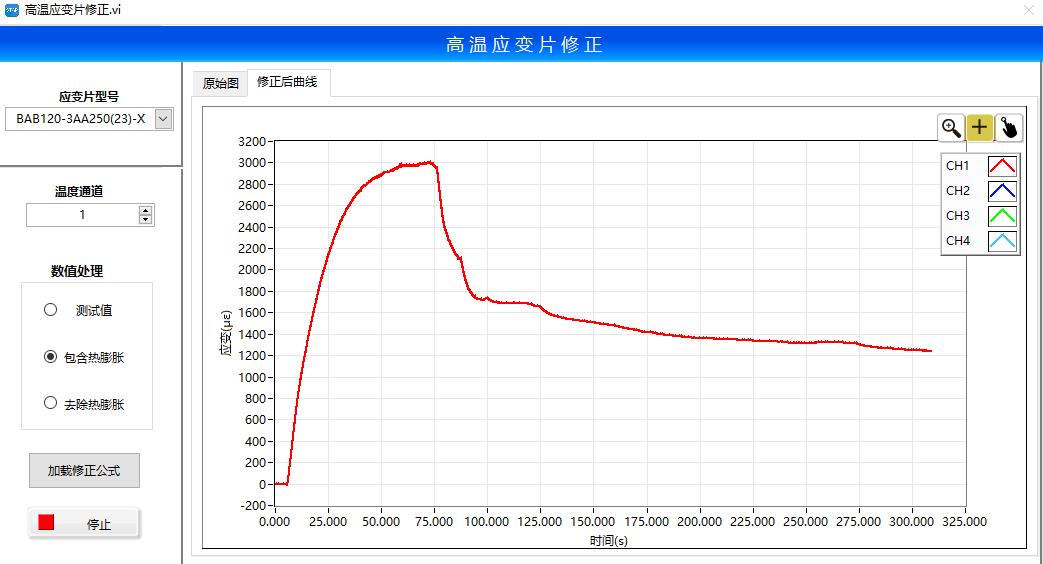Select the crosshair cursor graph tool
The image size is (1043, 564).
tap(980, 127)
